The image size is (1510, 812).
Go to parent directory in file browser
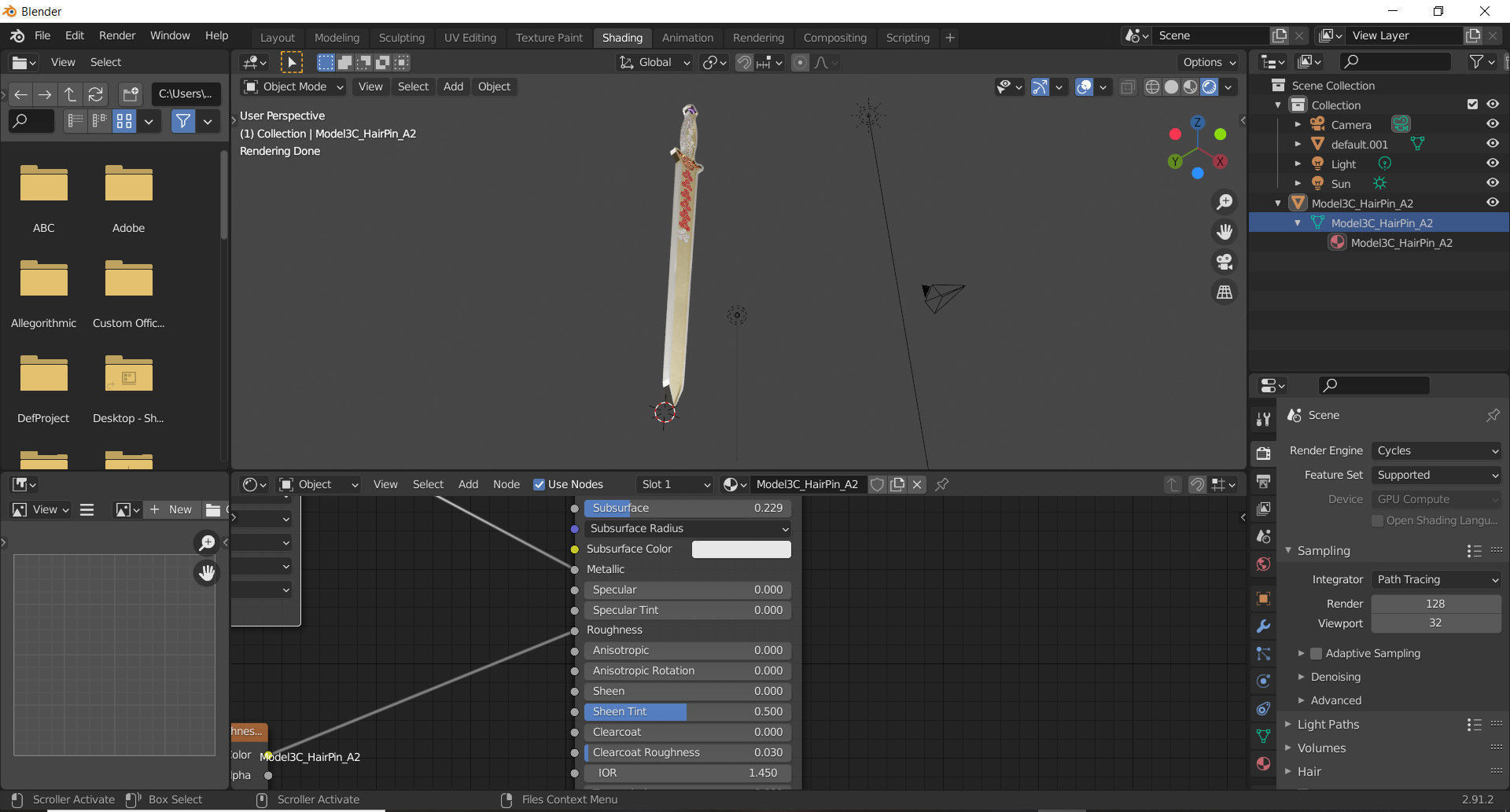click(x=70, y=94)
